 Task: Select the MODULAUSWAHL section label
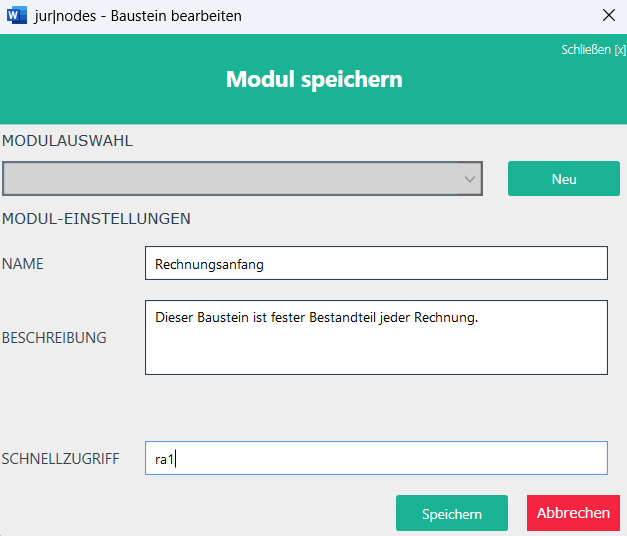[x=68, y=140]
